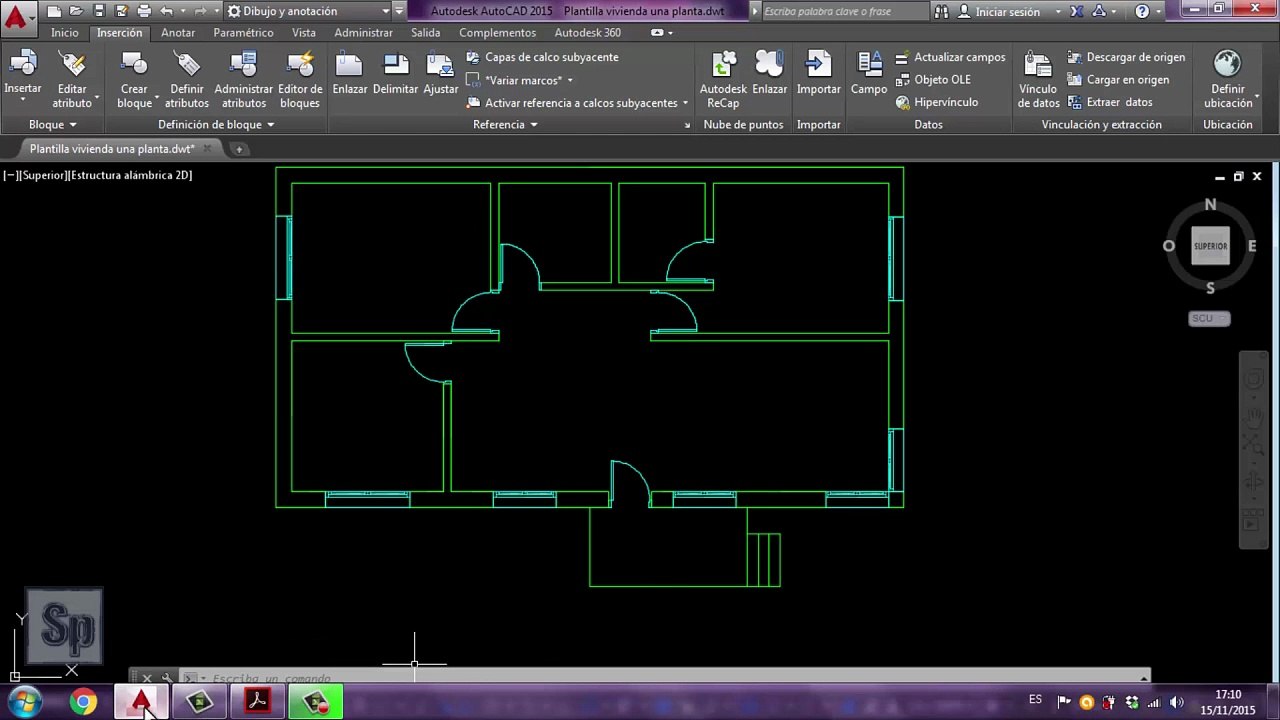Click the Autodesk ReCap tool
The image size is (1280, 720).
723,79
